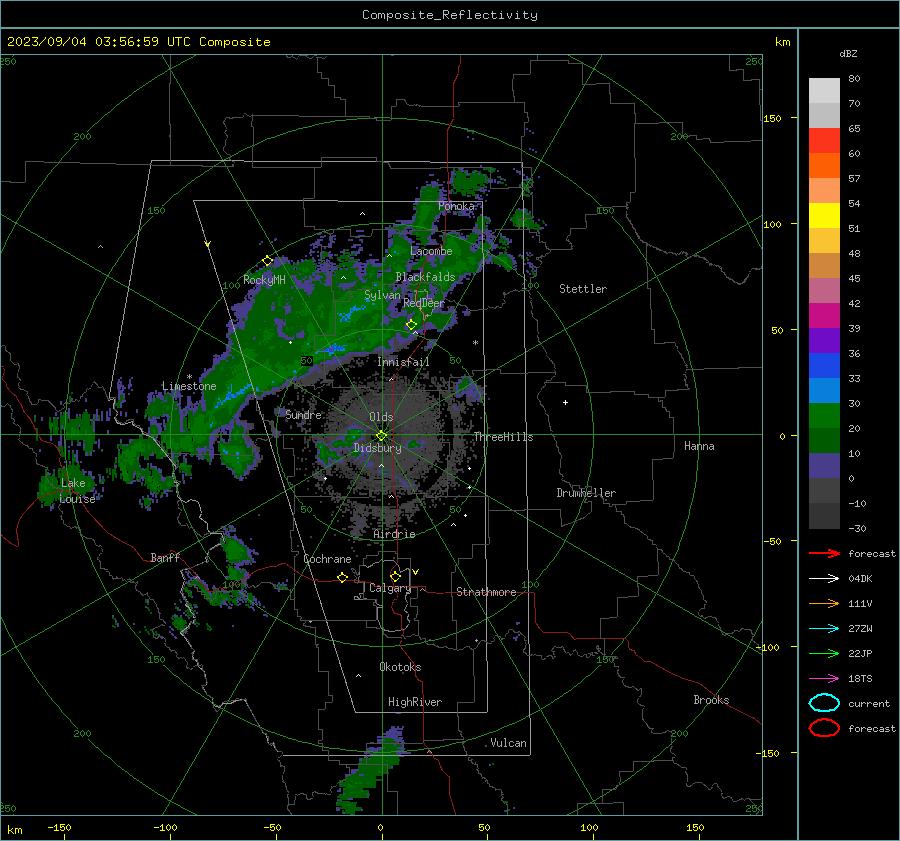Select the orange 111V arrow icon
900x841 pixels.
point(824,603)
